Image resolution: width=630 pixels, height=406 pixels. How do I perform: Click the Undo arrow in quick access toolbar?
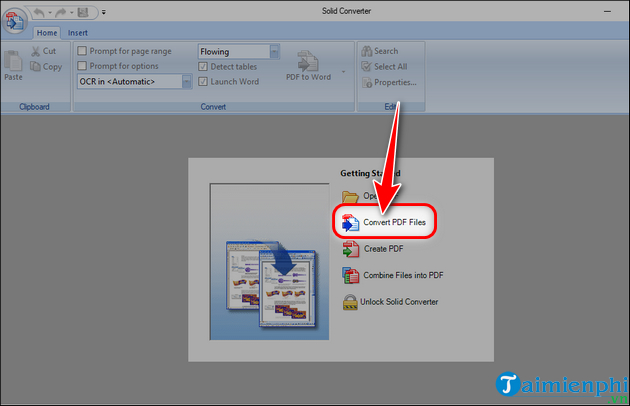39,13
